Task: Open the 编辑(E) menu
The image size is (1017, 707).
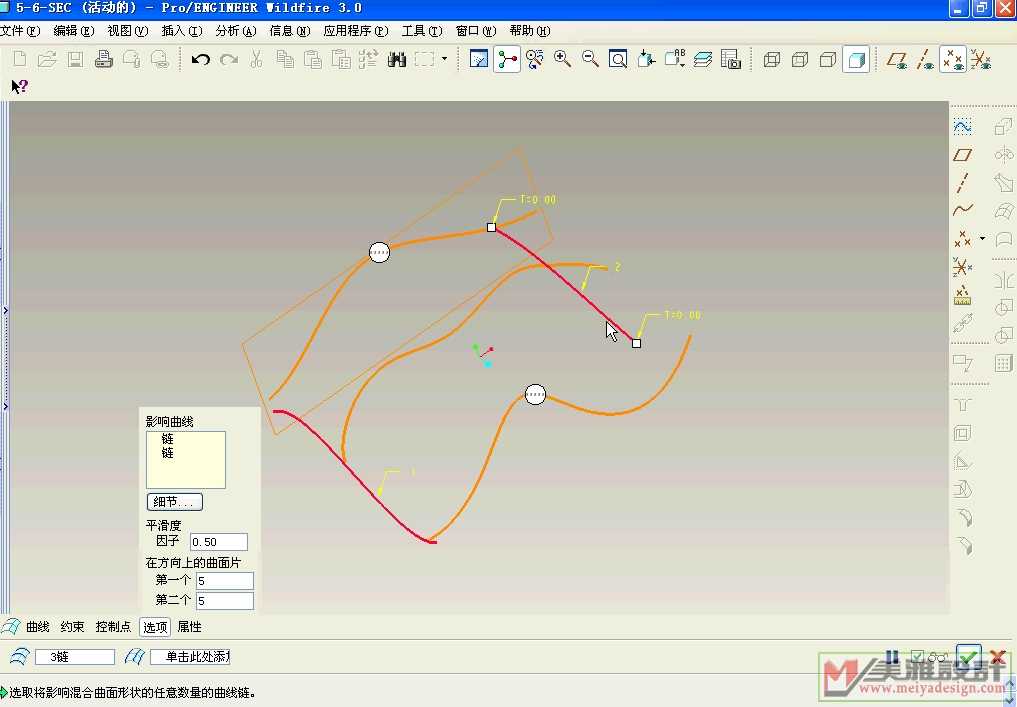Action: tap(73, 30)
